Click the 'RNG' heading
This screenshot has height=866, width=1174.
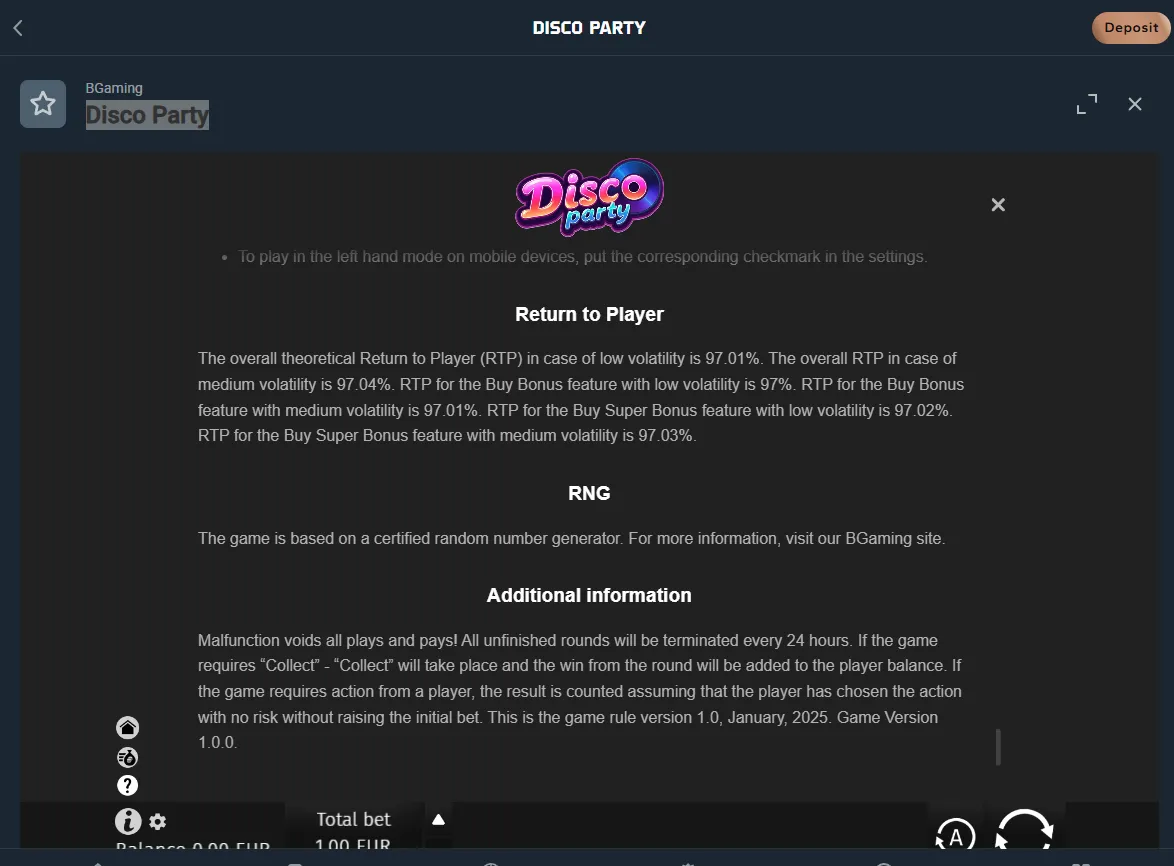coord(589,493)
